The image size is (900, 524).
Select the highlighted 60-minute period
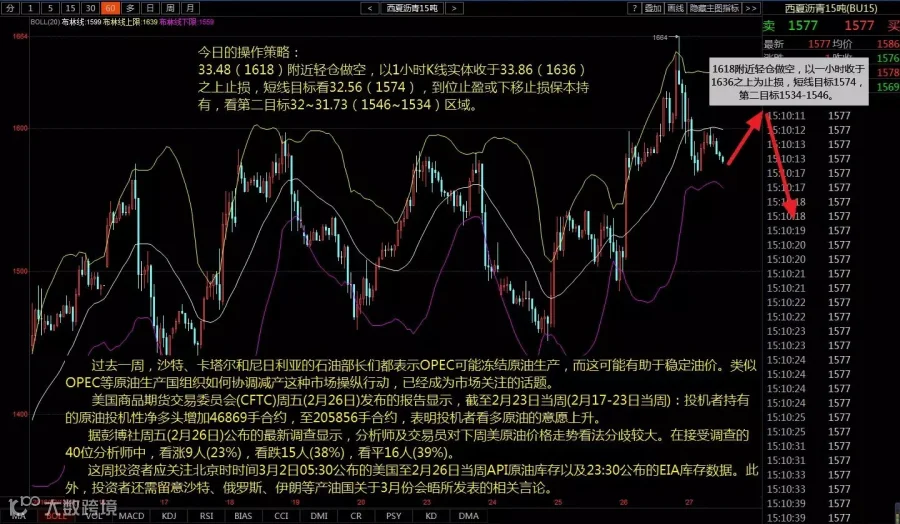(110, 8)
